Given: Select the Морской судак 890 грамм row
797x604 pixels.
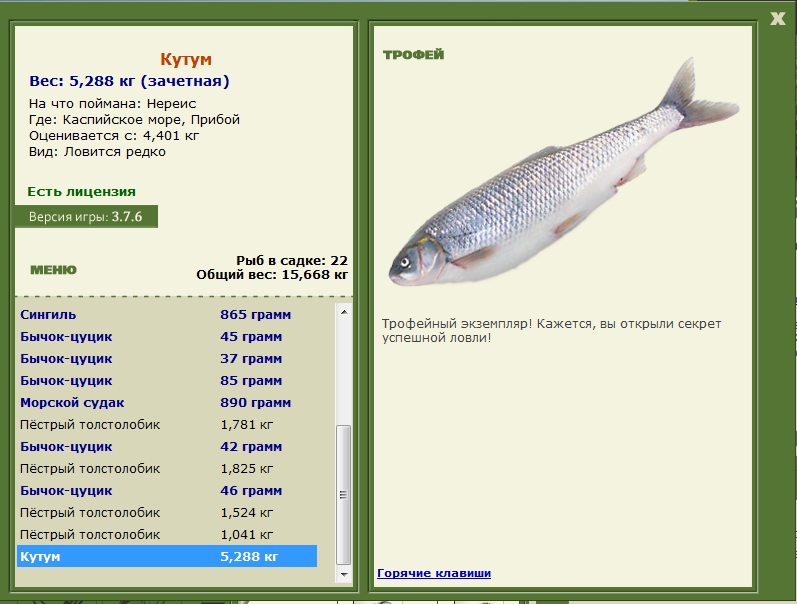Looking at the screenshot, I should (x=167, y=403).
